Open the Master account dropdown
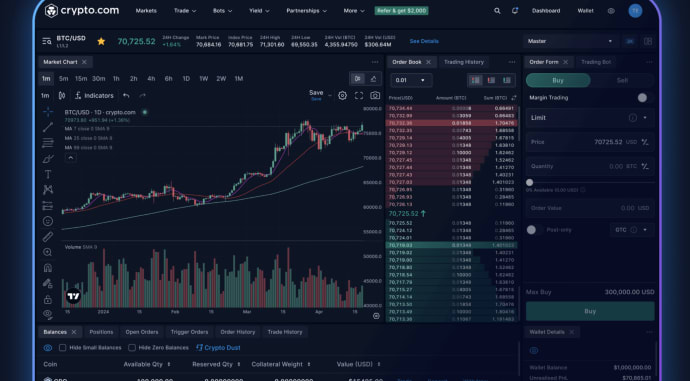This screenshot has width=690, height=381. (x=569, y=41)
